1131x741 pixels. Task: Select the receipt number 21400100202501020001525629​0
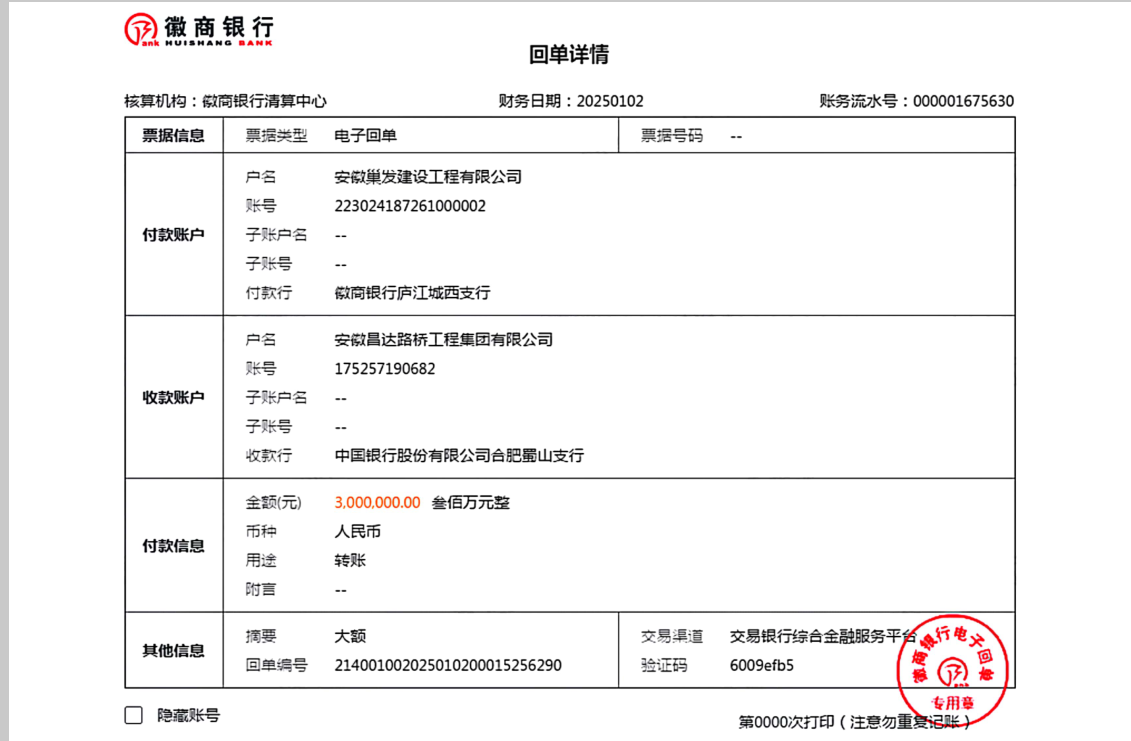tap(448, 665)
